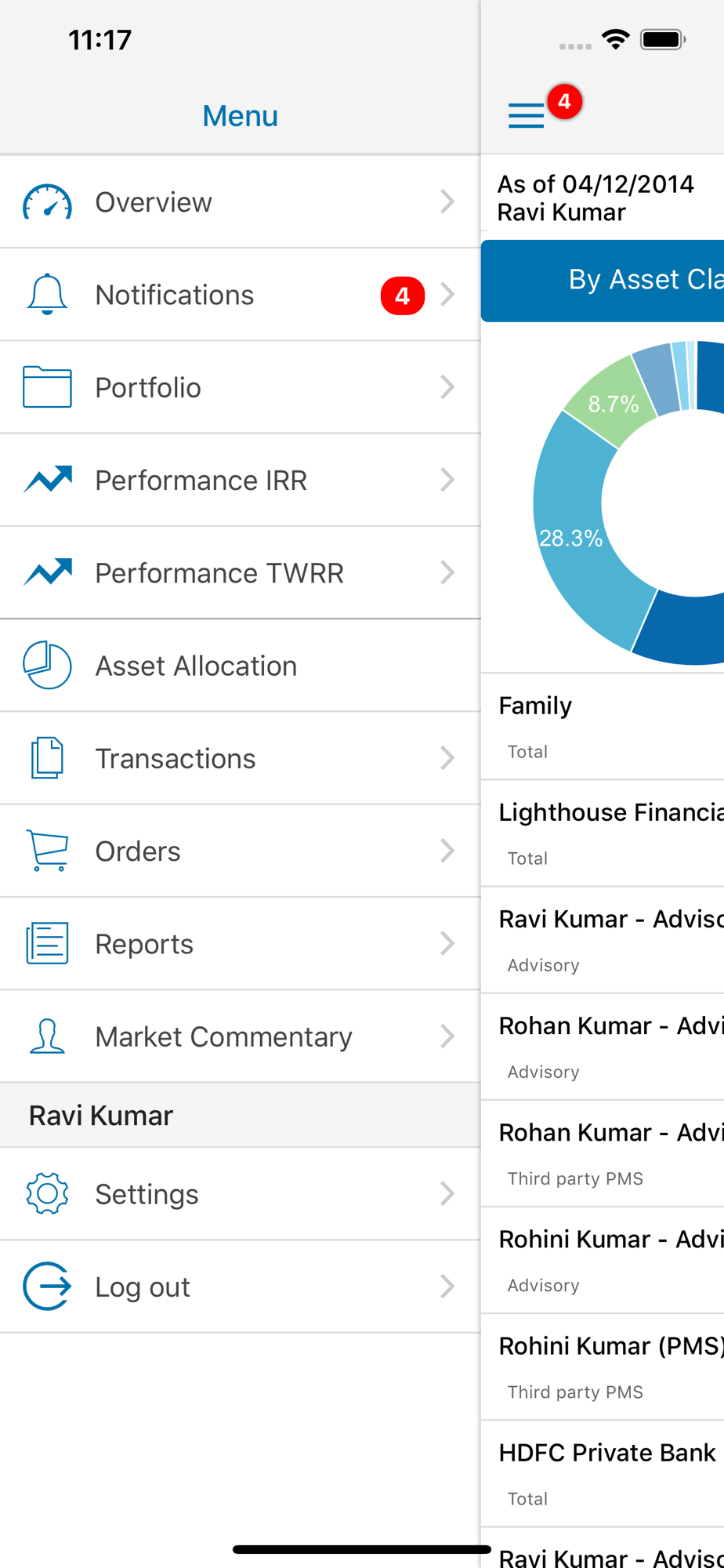Switch to the By Asset Class tab
724x1568 pixels.
coord(603,281)
